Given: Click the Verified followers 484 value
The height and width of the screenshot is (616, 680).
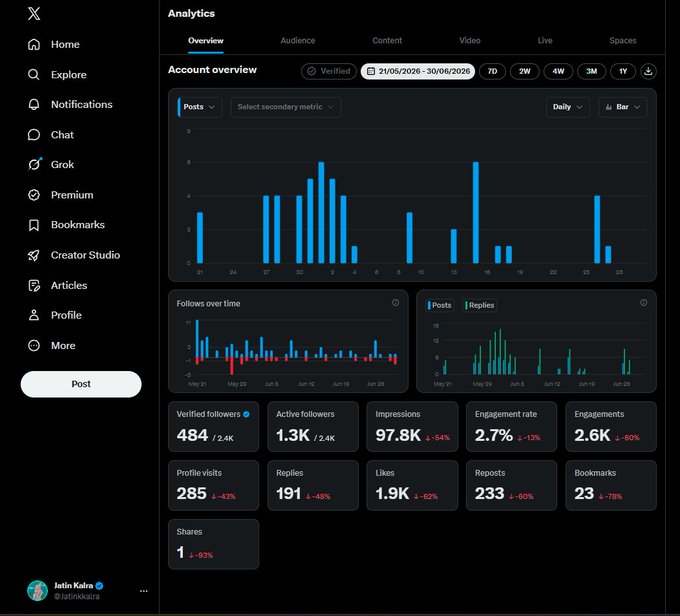Looking at the screenshot, I should (x=192, y=435).
